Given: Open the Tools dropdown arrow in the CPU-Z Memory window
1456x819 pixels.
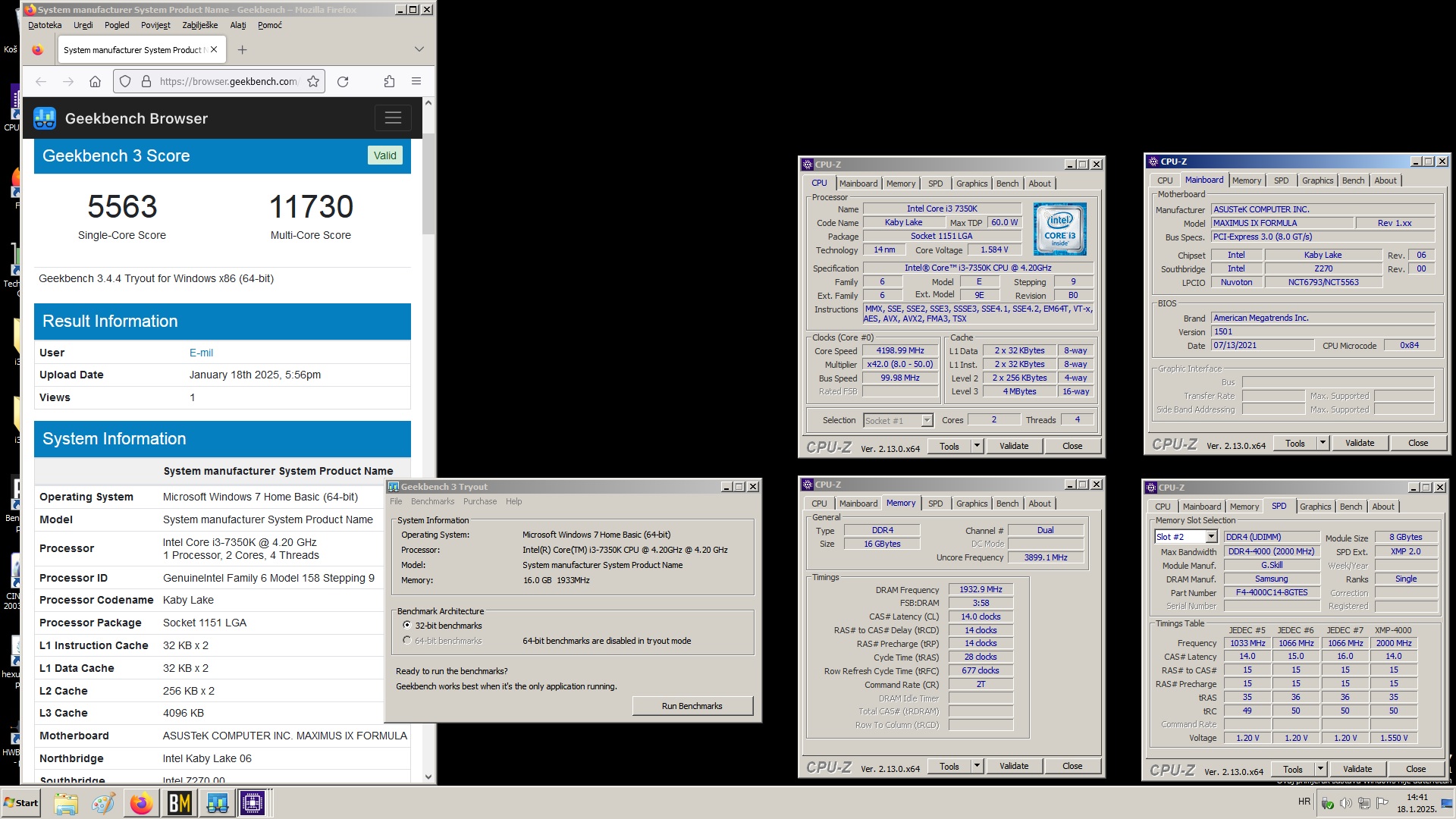Looking at the screenshot, I should pos(977,766).
